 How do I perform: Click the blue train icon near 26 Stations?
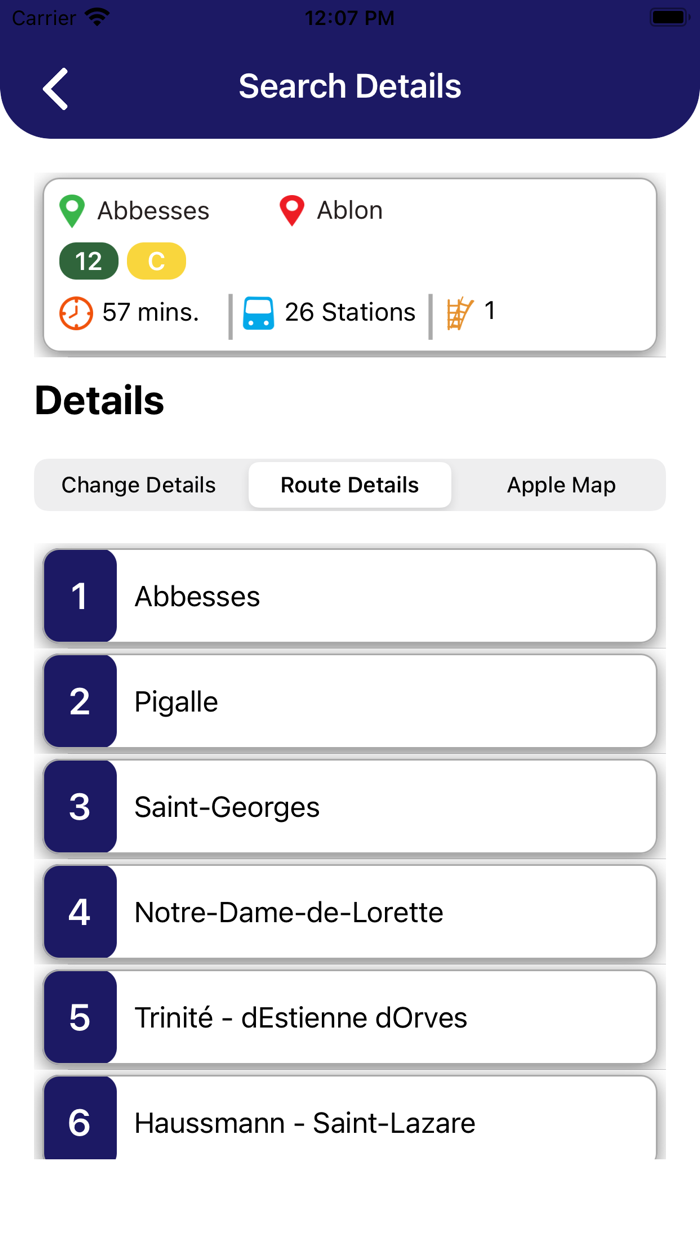tap(260, 312)
